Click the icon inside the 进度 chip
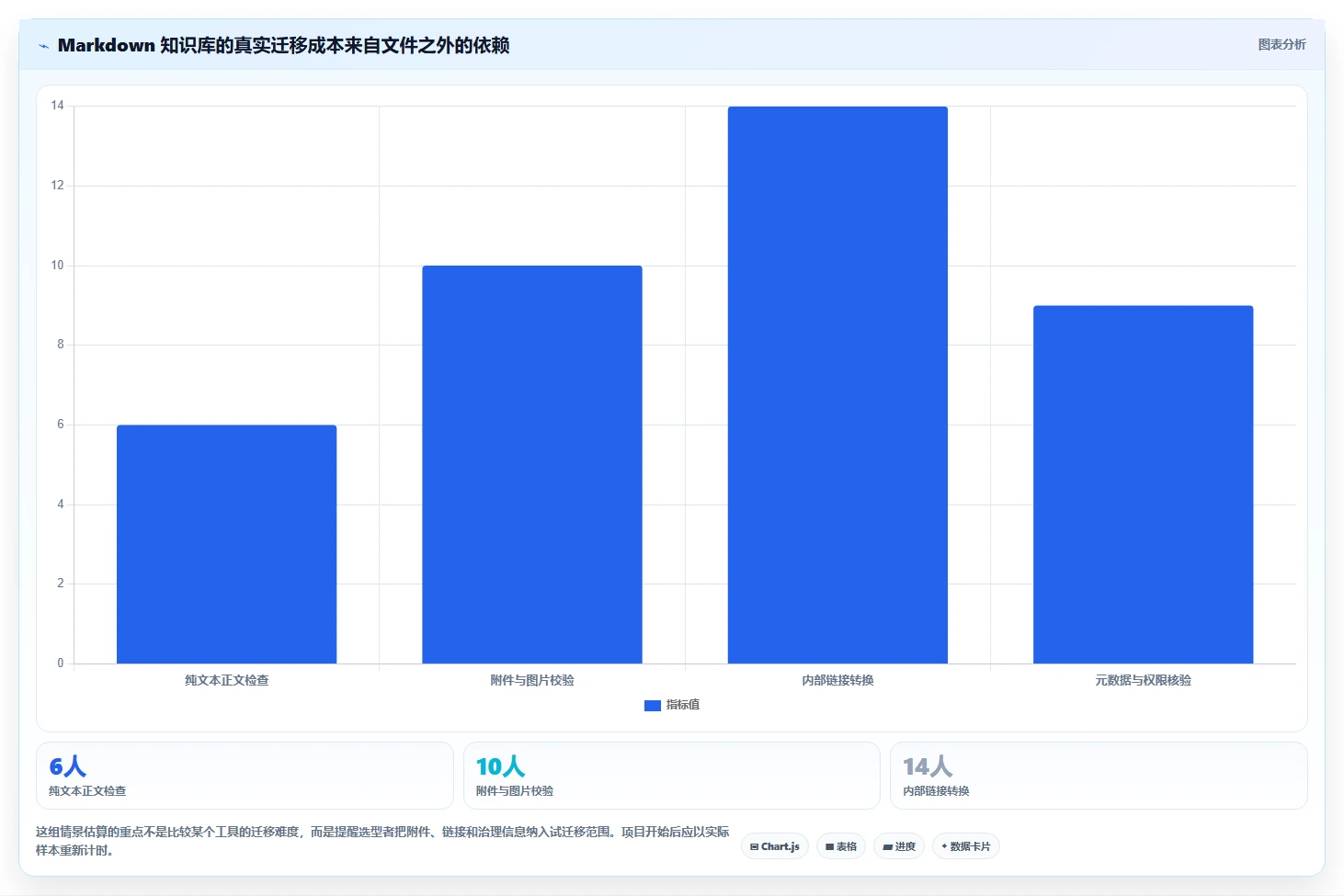This screenshot has width=1344, height=896. click(887, 847)
